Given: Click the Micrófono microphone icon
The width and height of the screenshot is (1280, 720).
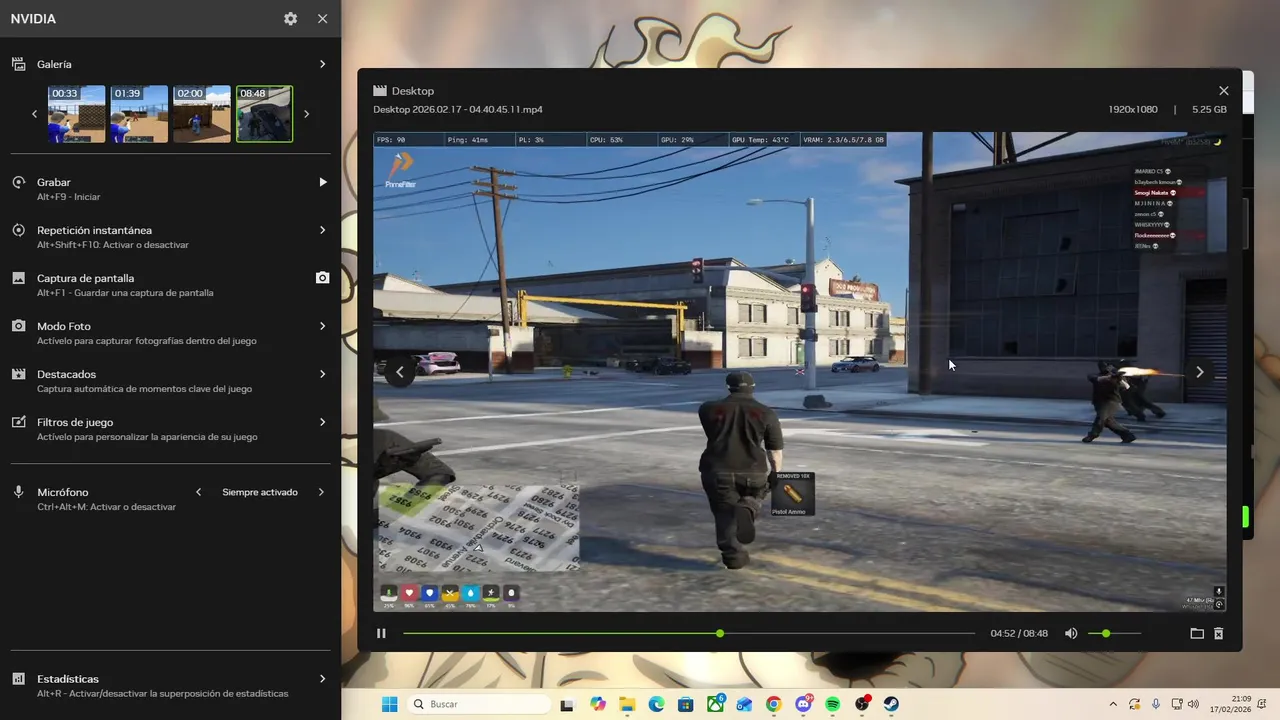Looking at the screenshot, I should pyautogui.click(x=18, y=492).
